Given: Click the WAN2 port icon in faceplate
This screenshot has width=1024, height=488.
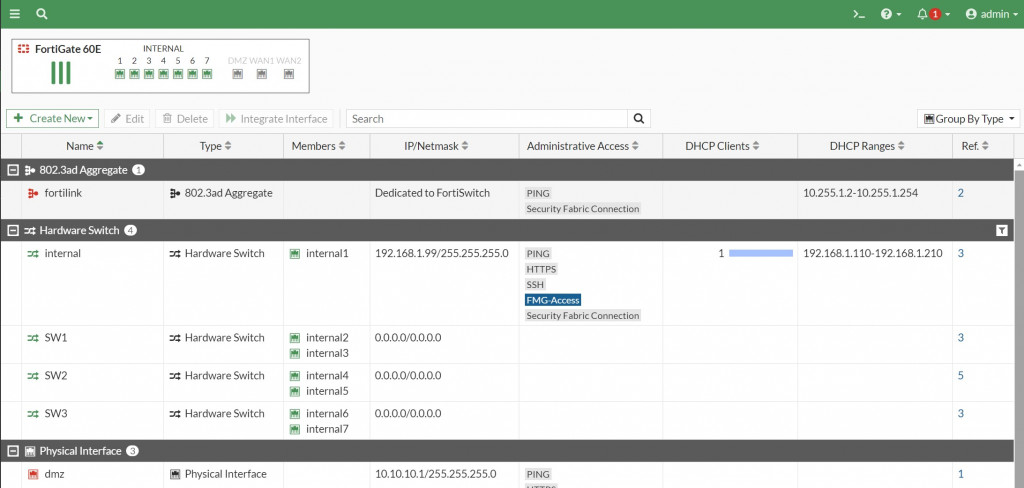Looking at the screenshot, I should point(289,74).
